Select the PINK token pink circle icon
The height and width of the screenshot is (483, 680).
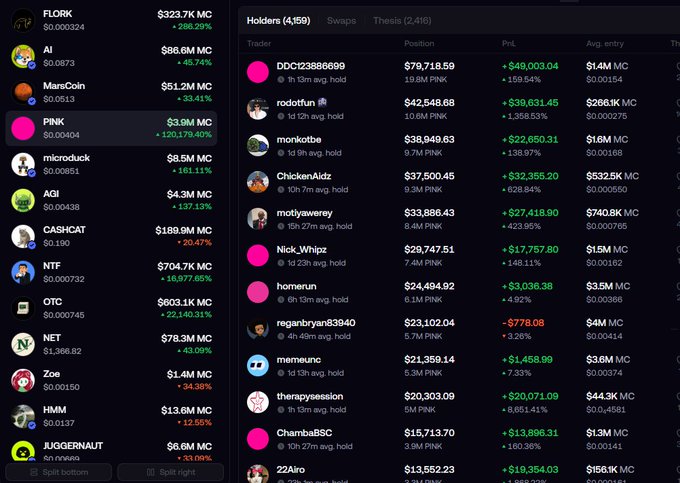coord(23,128)
